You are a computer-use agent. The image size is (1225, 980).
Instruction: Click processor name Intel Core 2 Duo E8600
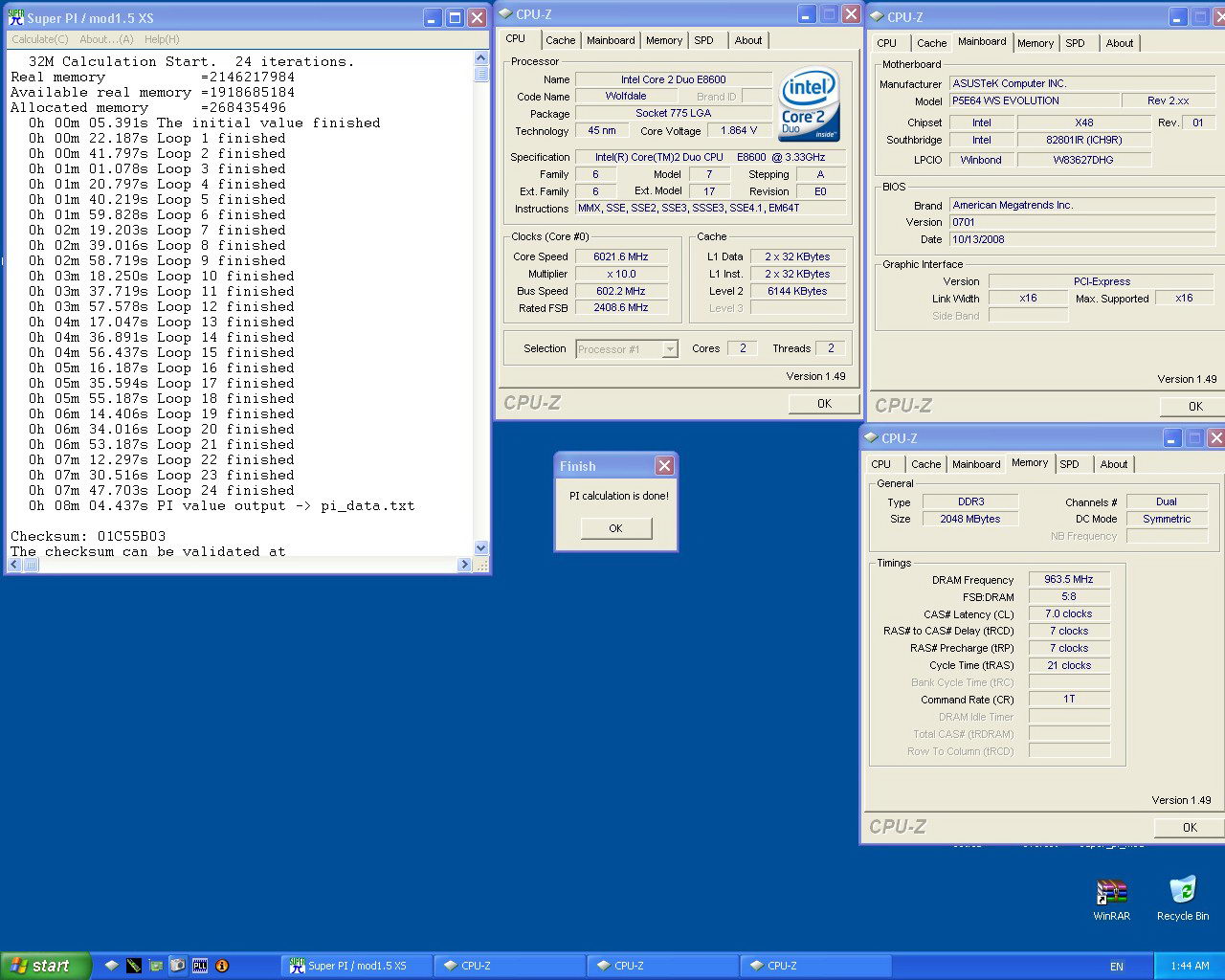coord(673,79)
